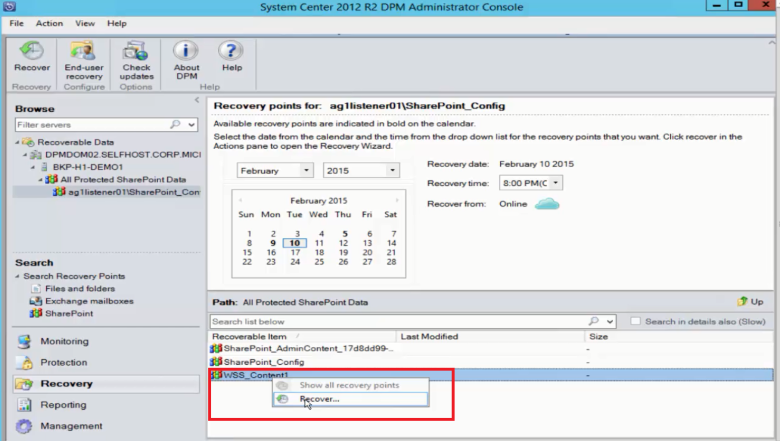This screenshot has height=441, width=780.
Task: Collapse the Search Recovery Points node
Action: click(x=17, y=276)
